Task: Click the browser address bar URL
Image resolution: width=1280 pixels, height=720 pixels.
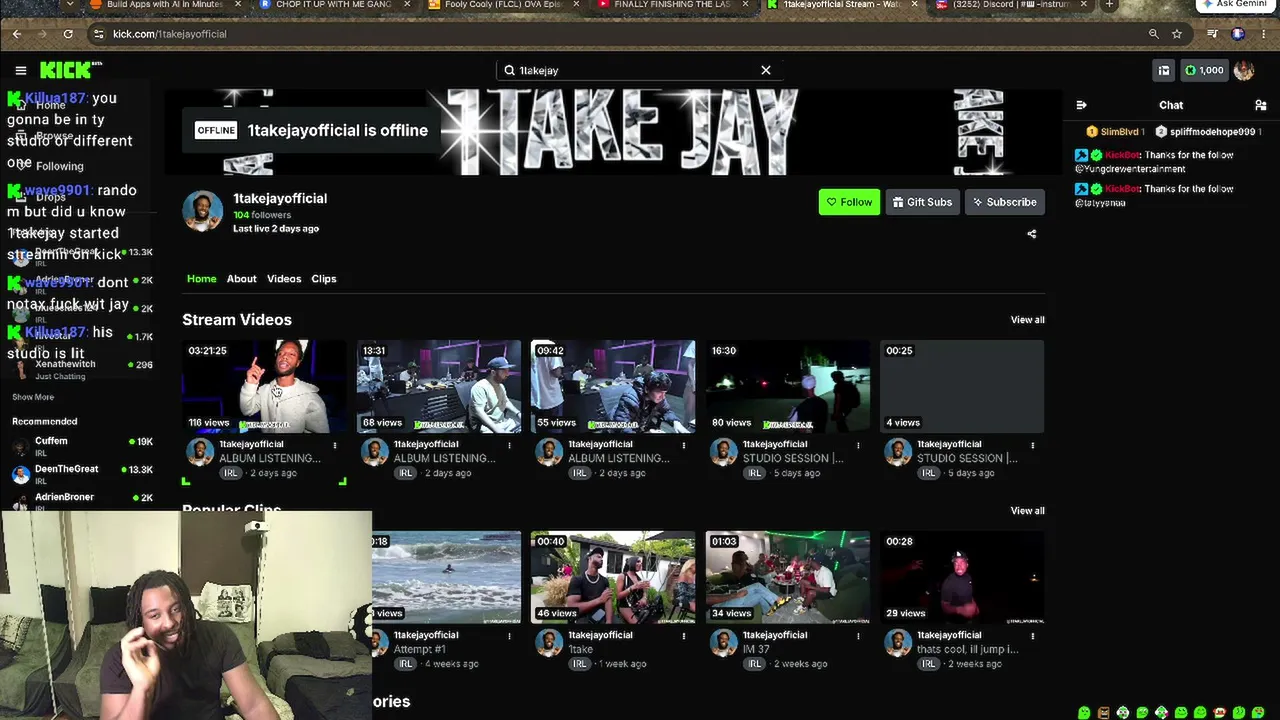Action: 170,34
